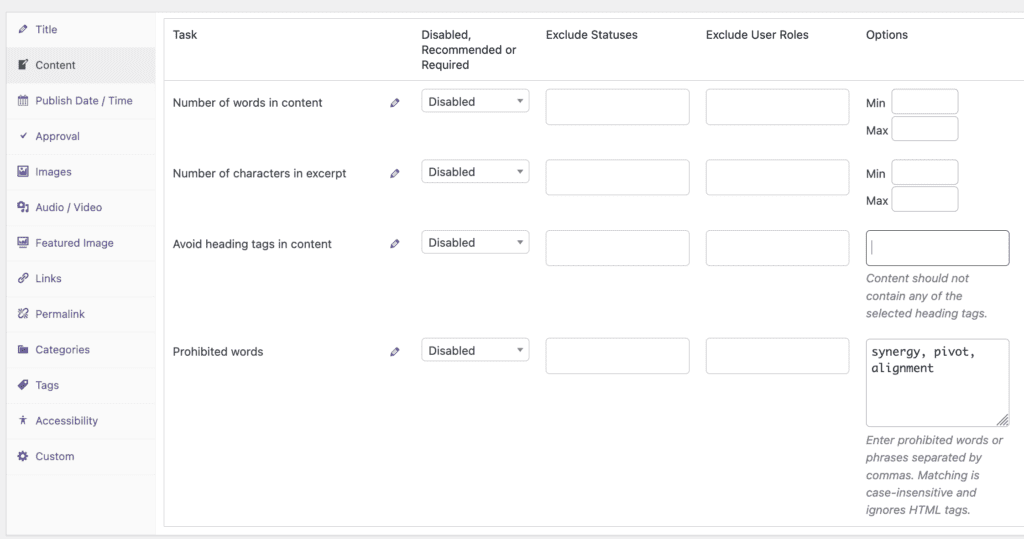The image size is (1024, 539).
Task: Click edit pencil for Avoid heading tags
Action: pos(395,244)
